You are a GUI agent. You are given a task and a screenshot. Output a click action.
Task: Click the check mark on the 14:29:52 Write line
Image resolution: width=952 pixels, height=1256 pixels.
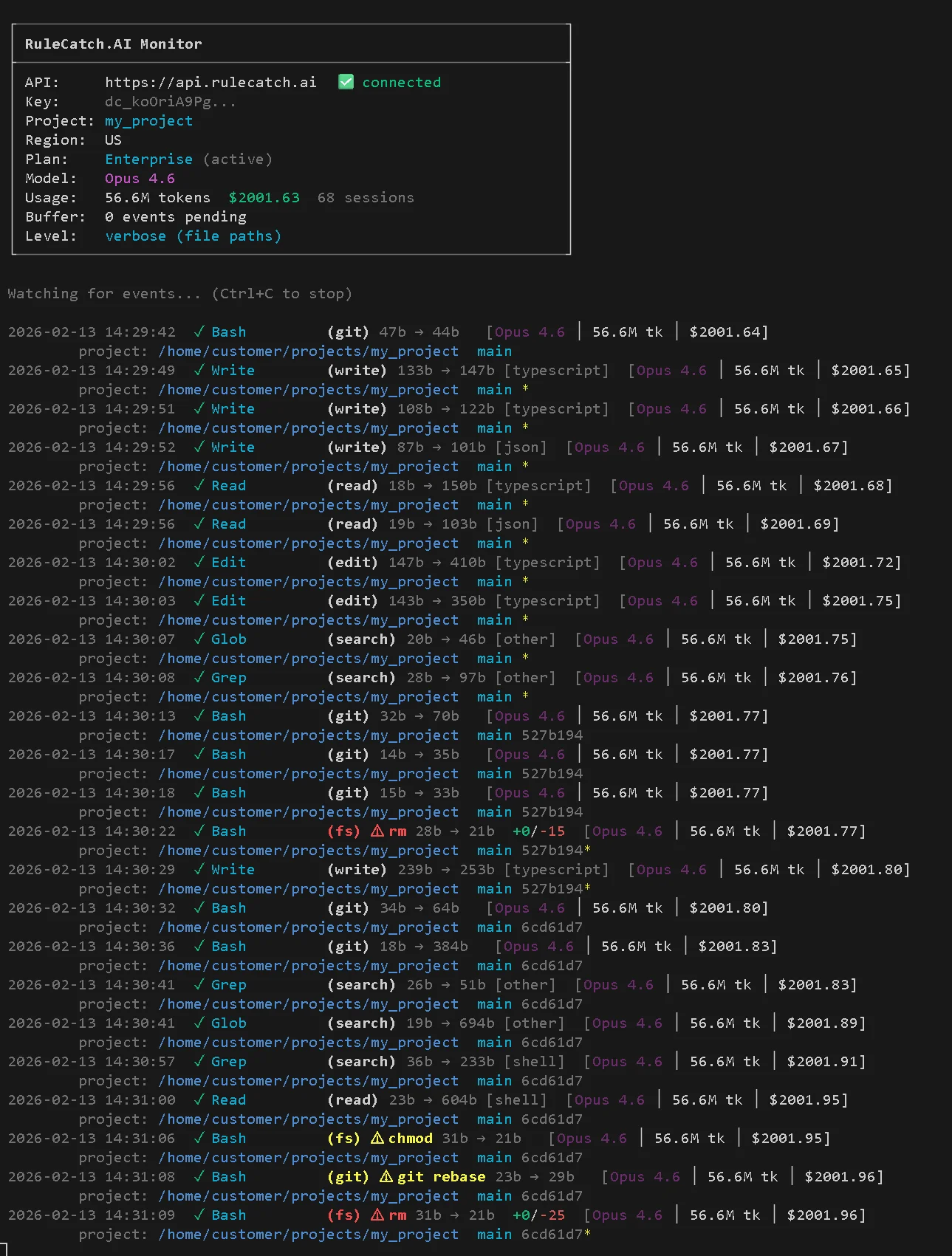[x=199, y=447]
